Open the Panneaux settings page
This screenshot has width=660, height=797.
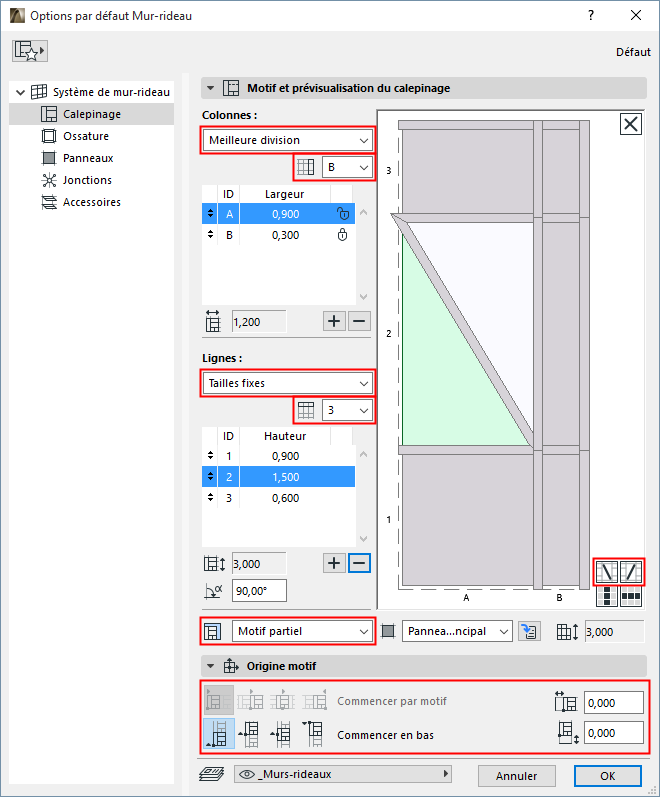click(88, 158)
